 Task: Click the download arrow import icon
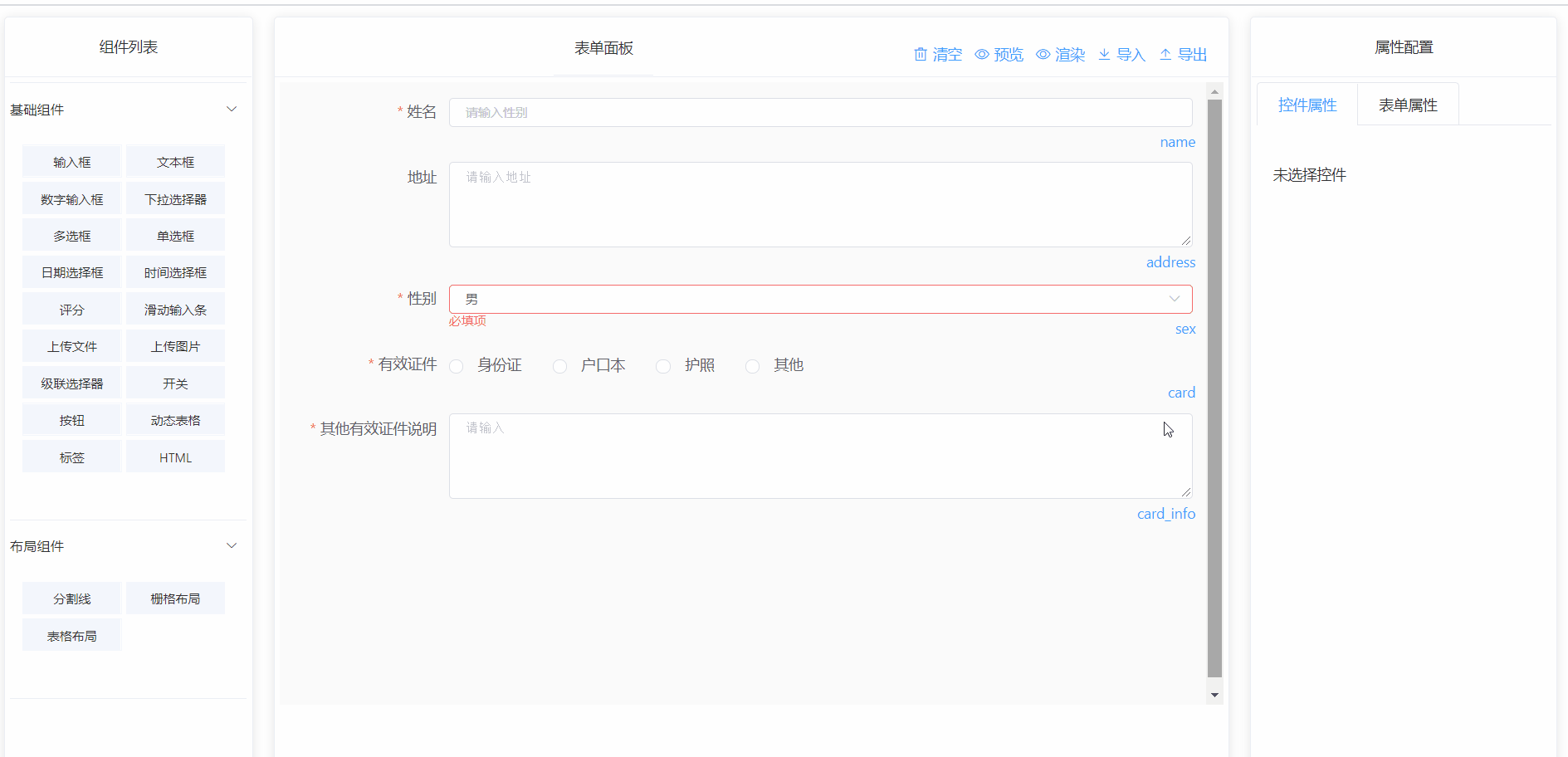(1104, 55)
